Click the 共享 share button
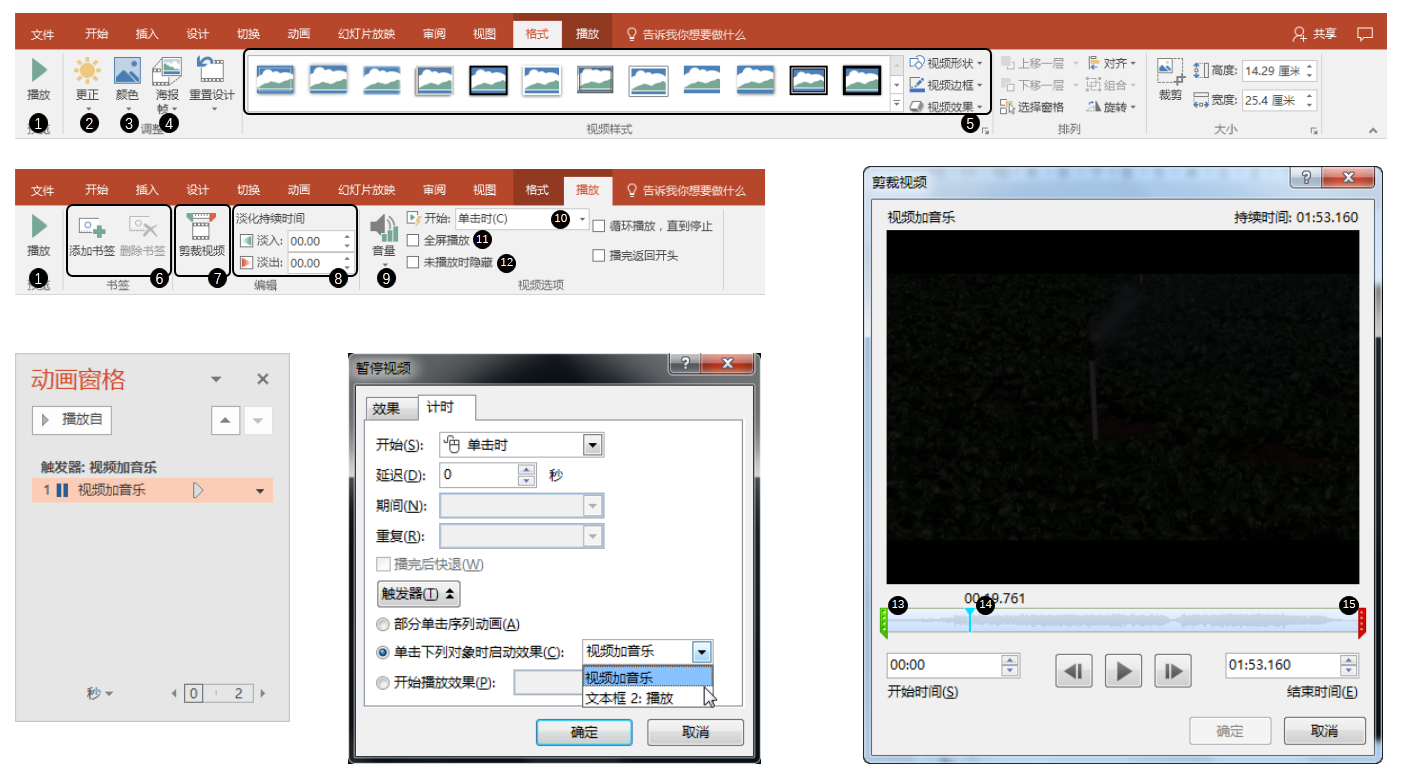Image resolution: width=1401 pixels, height=778 pixels. click(x=1315, y=34)
